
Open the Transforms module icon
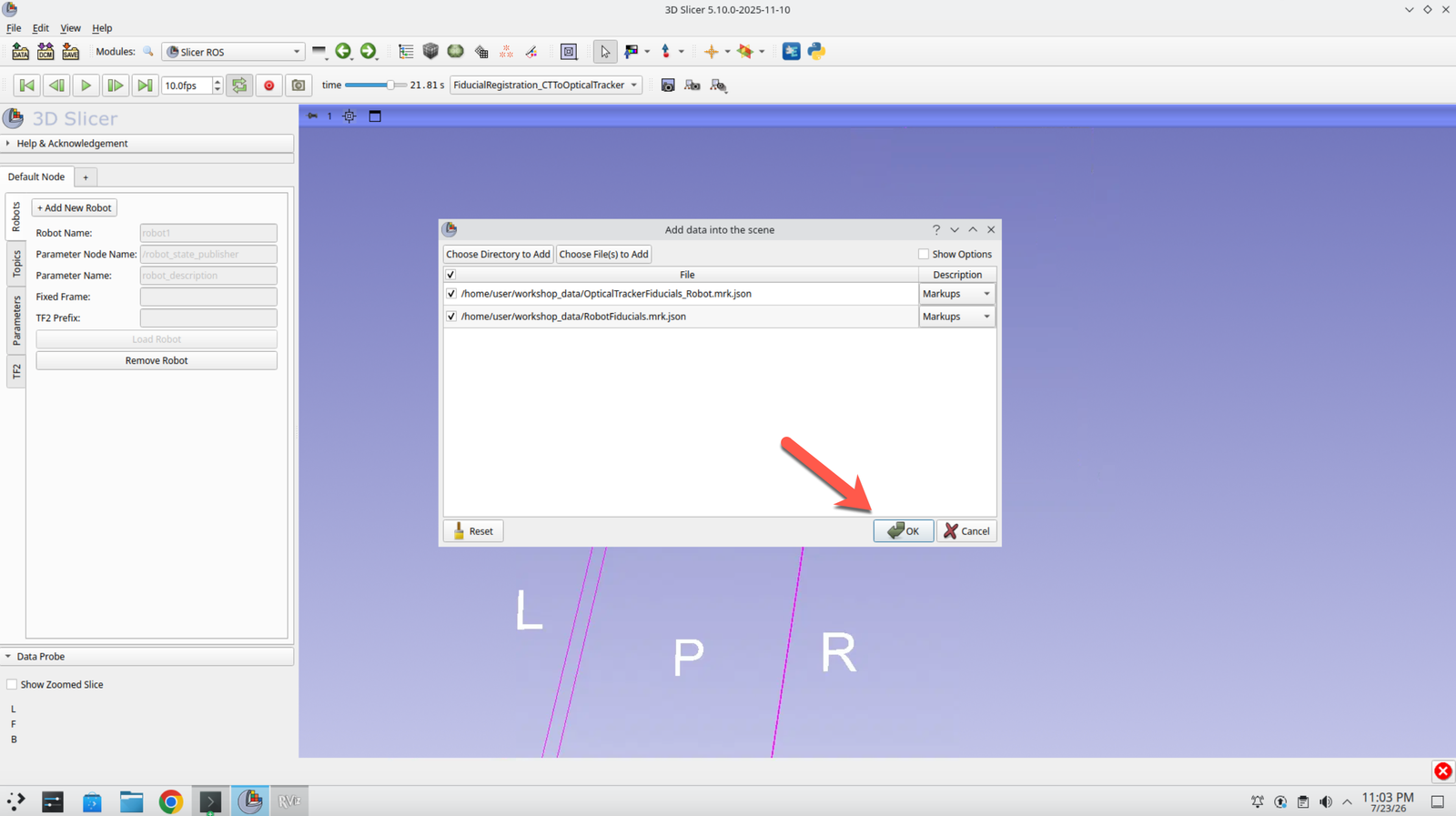click(x=481, y=52)
